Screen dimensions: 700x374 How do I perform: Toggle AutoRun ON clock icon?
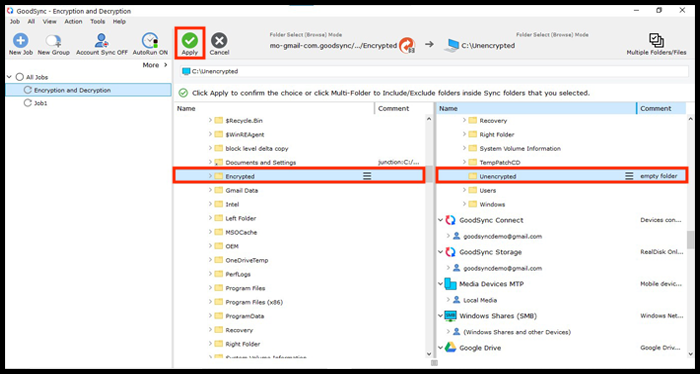tap(150, 41)
